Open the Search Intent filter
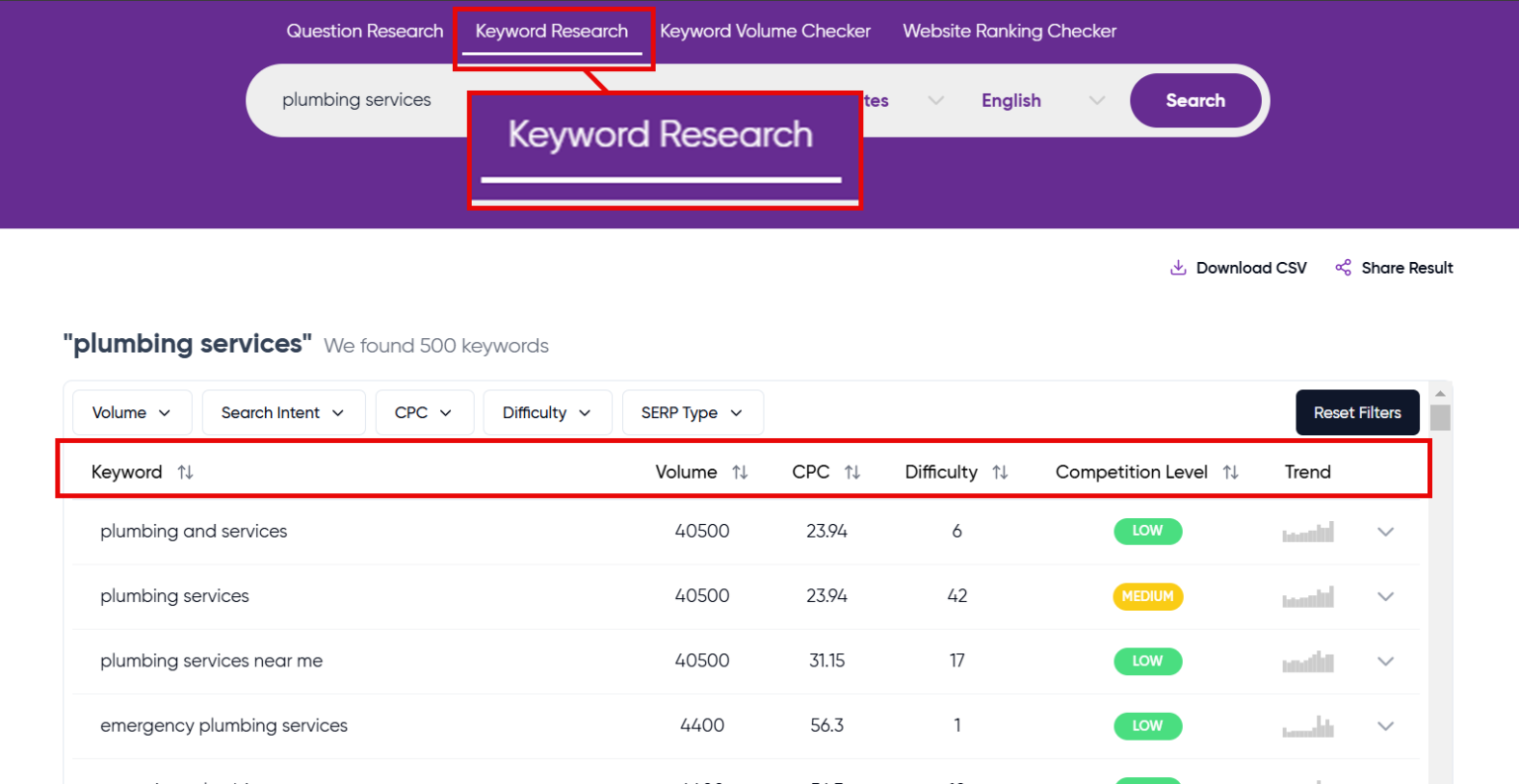 [x=283, y=412]
